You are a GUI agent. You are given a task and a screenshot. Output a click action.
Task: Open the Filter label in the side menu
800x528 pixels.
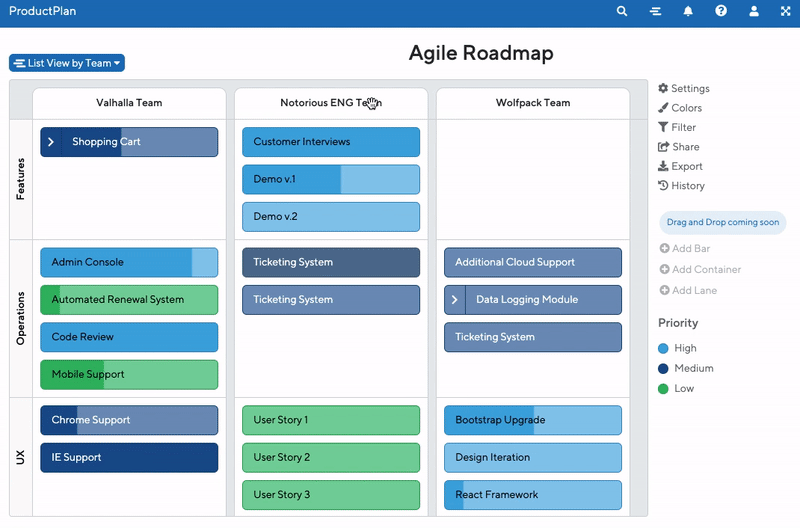[684, 127]
